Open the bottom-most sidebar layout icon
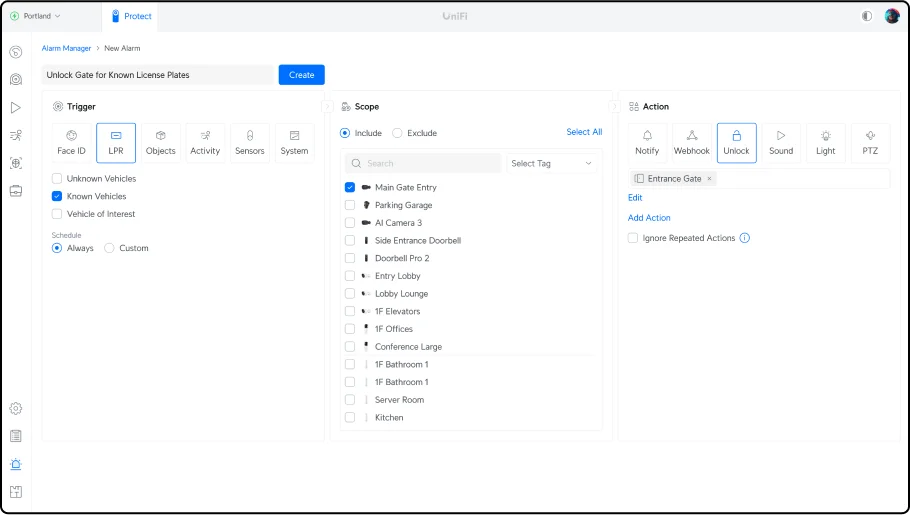Viewport: 910px width, 515px height. point(16,492)
